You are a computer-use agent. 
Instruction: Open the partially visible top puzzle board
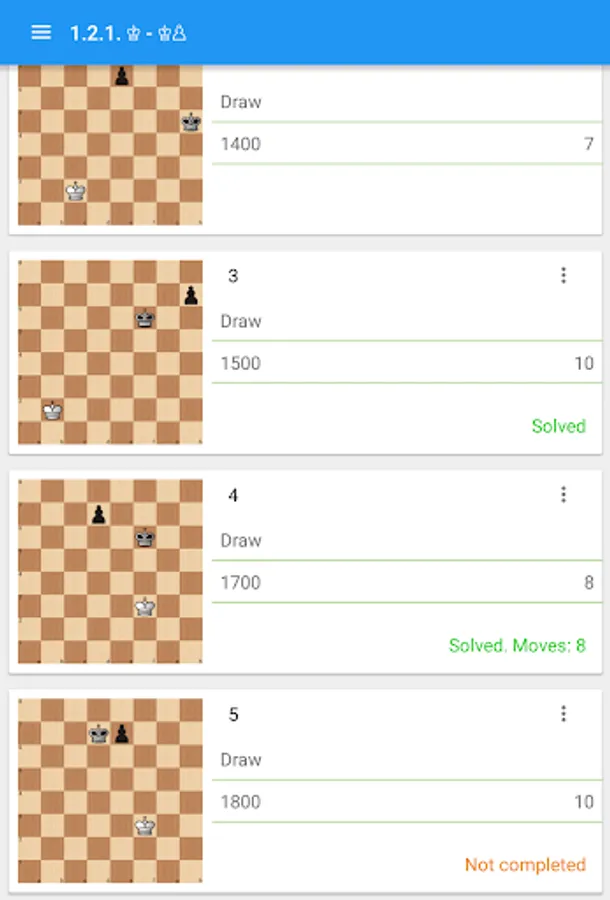click(110, 145)
